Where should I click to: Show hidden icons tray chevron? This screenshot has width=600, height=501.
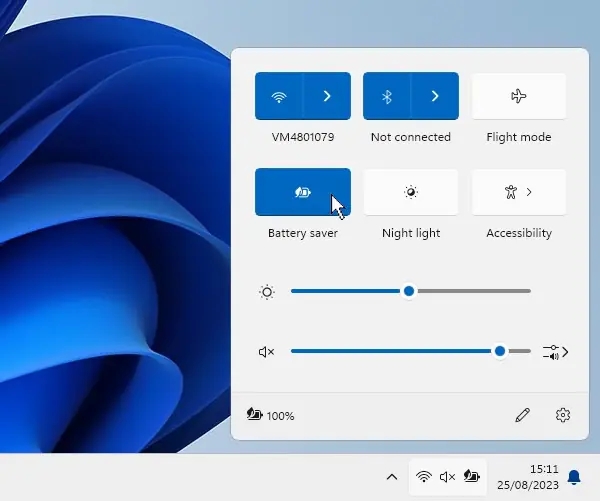coord(392,477)
